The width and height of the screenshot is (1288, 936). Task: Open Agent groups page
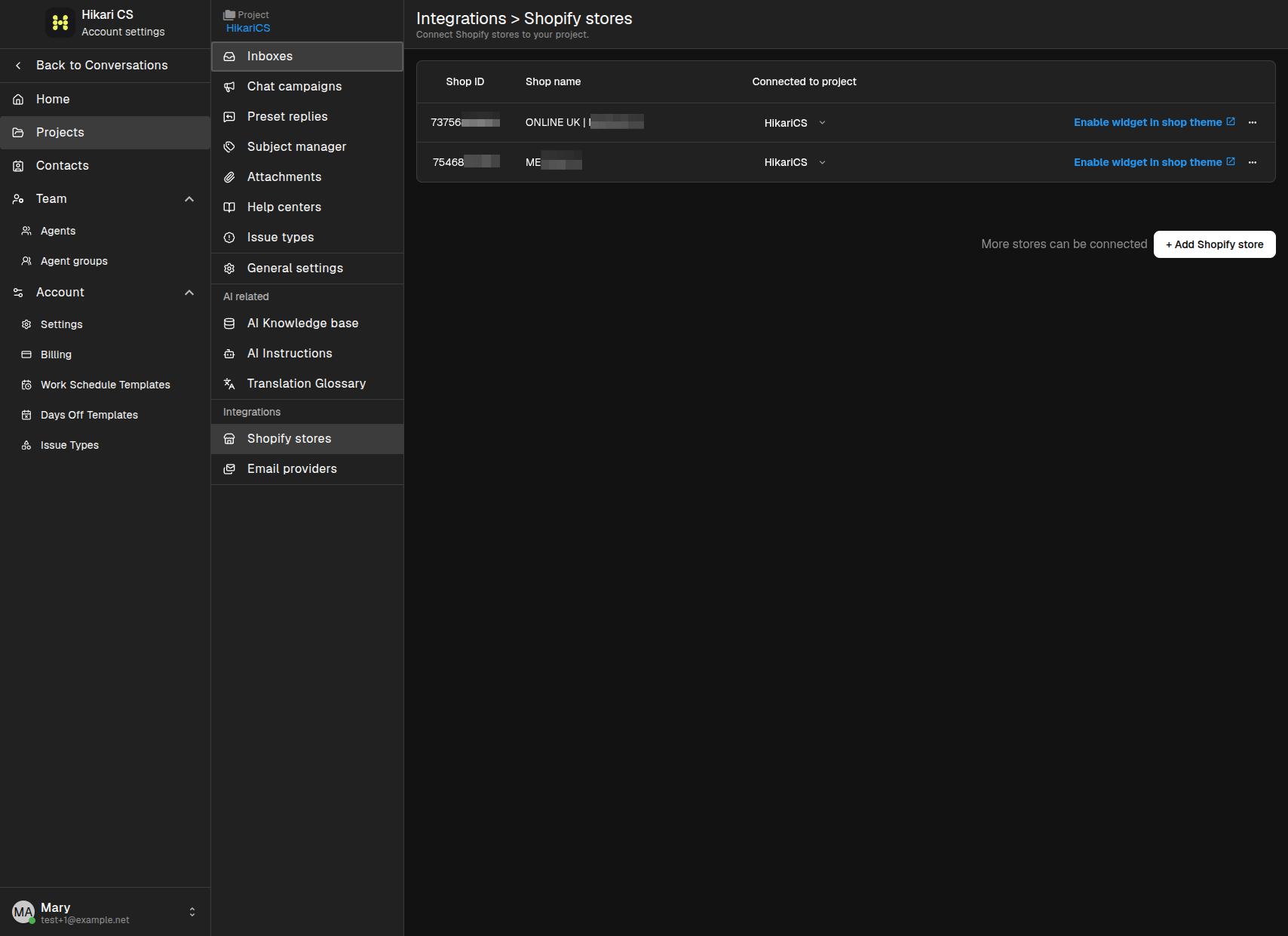click(x=105, y=261)
